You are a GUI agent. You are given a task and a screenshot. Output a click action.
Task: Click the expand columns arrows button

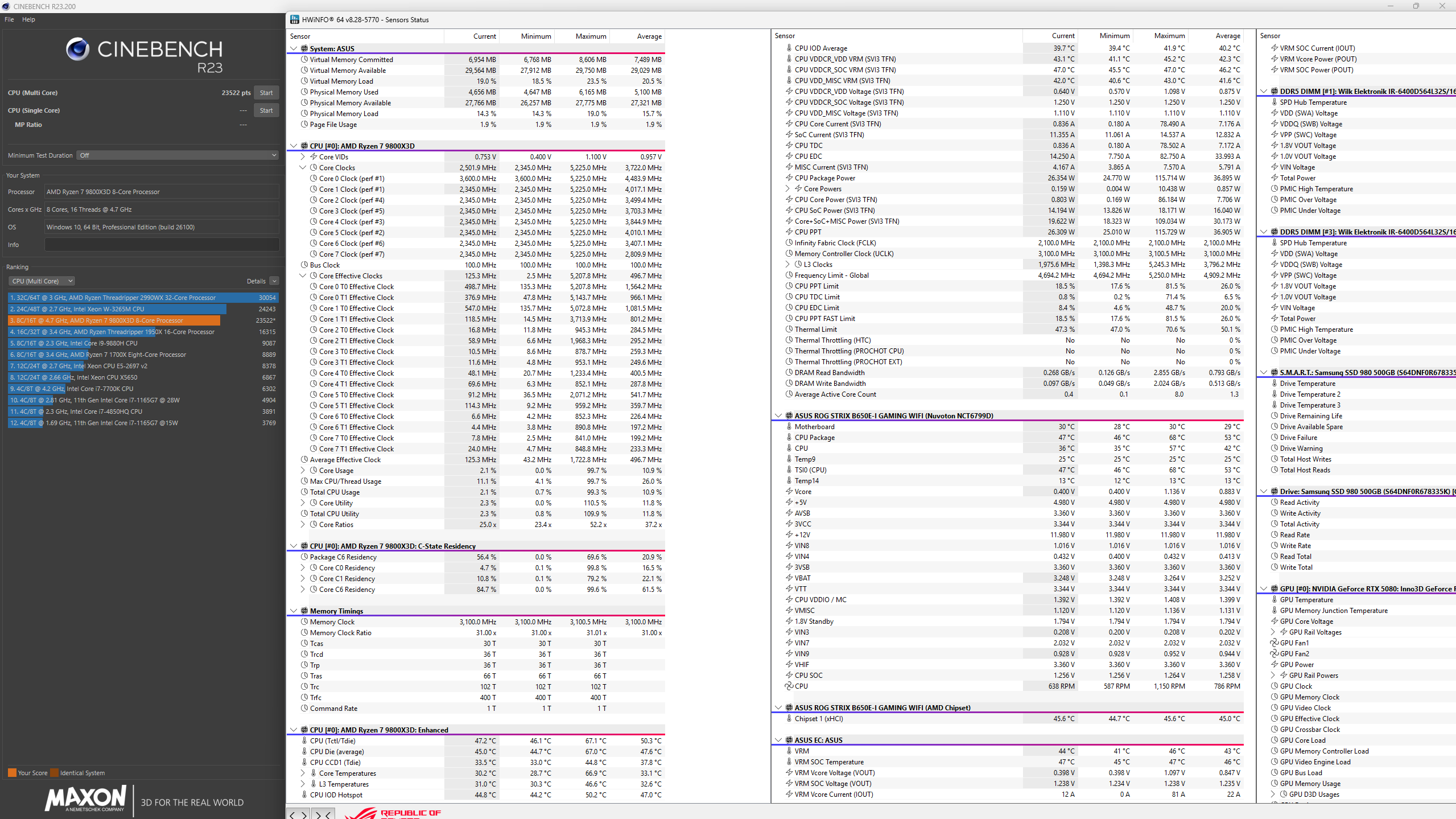click(x=299, y=814)
